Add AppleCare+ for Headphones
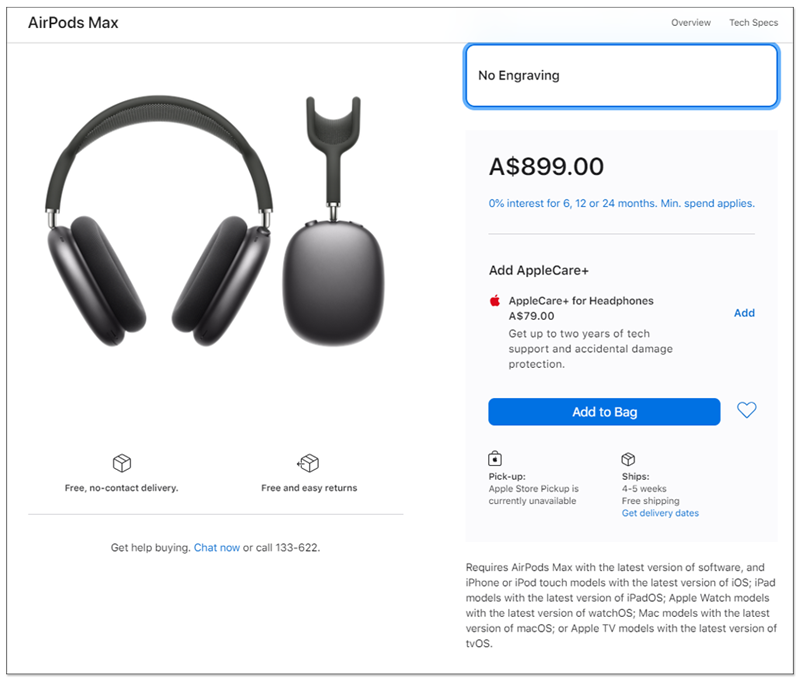800x682 pixels. 744,313
